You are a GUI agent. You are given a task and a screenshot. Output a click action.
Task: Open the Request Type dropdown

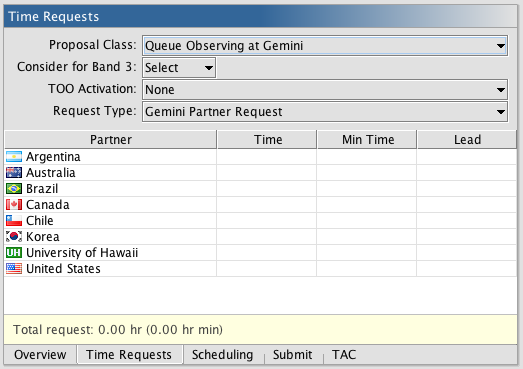(x=325, y=111)
